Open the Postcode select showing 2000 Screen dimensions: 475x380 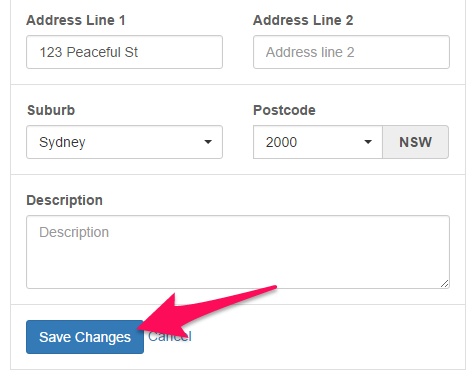pos(318,142)
